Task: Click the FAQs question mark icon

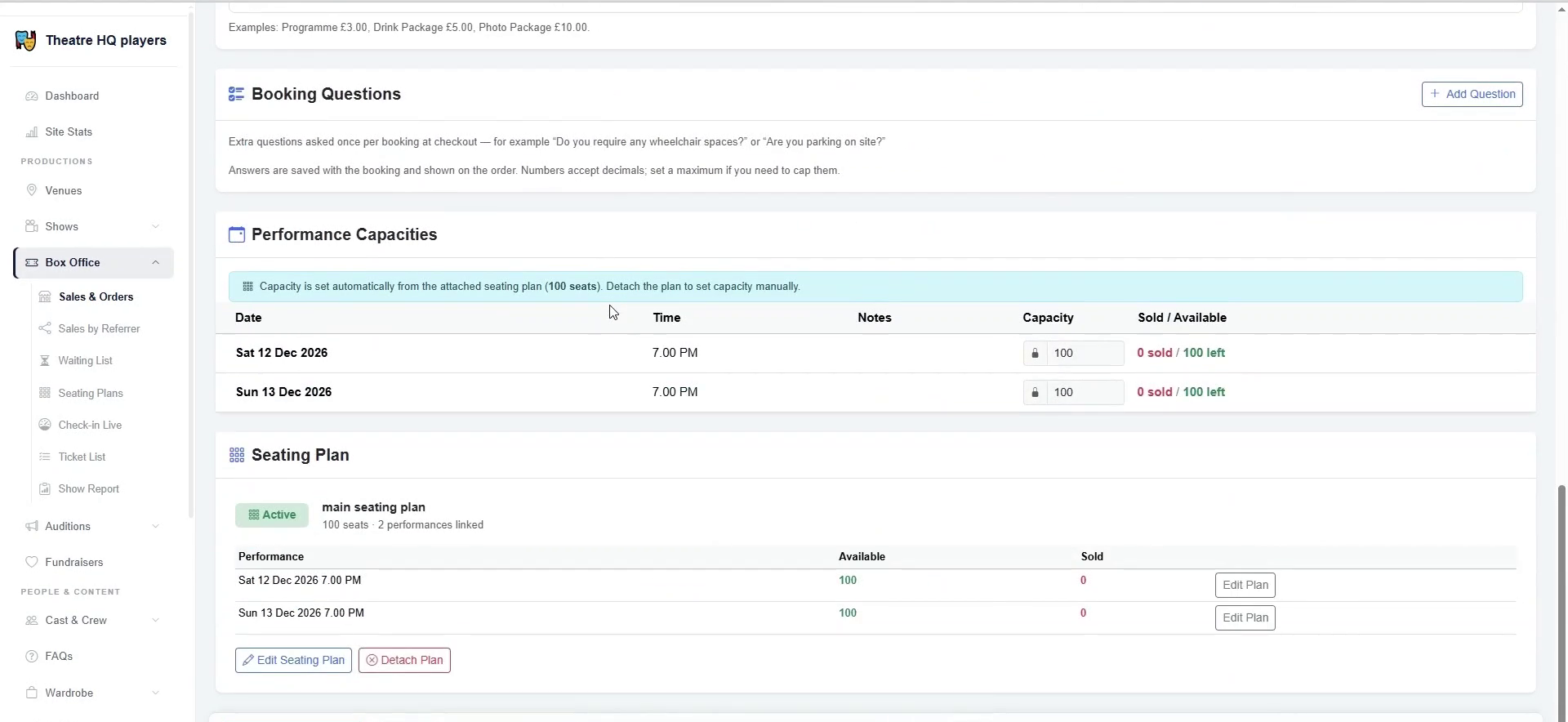Action: 32,656
